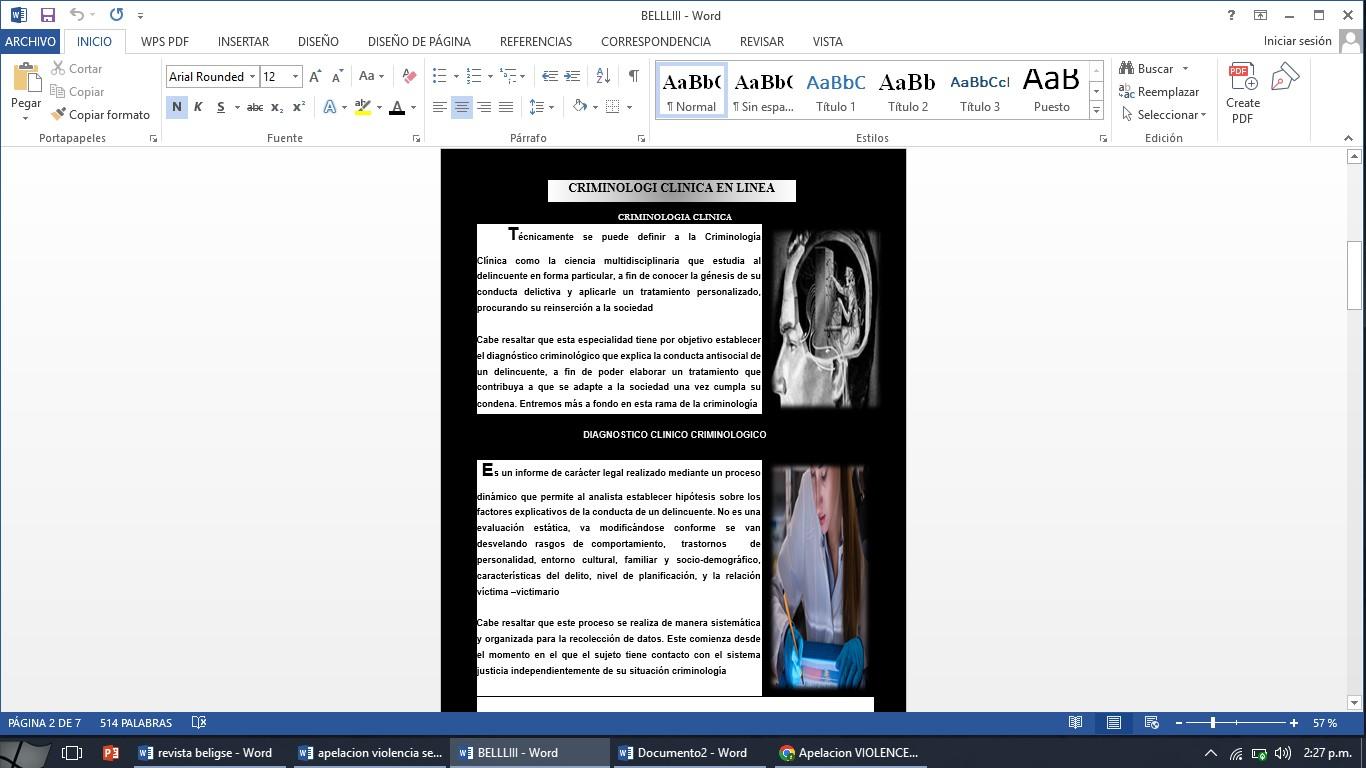Click the pen signature icon beside Create PDF

tap(1285, 78)
